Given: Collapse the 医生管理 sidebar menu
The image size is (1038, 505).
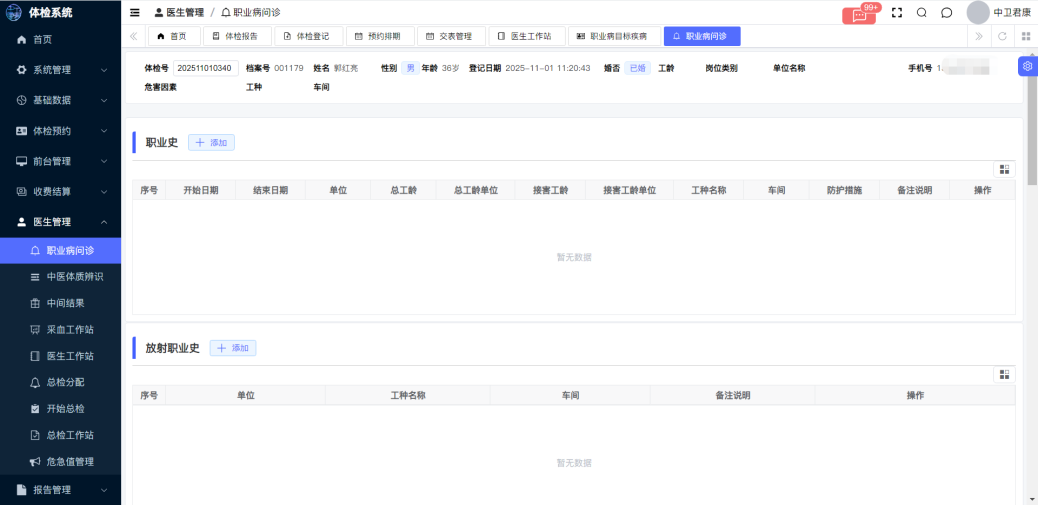Looking at the screenshot, I should 60,222.
